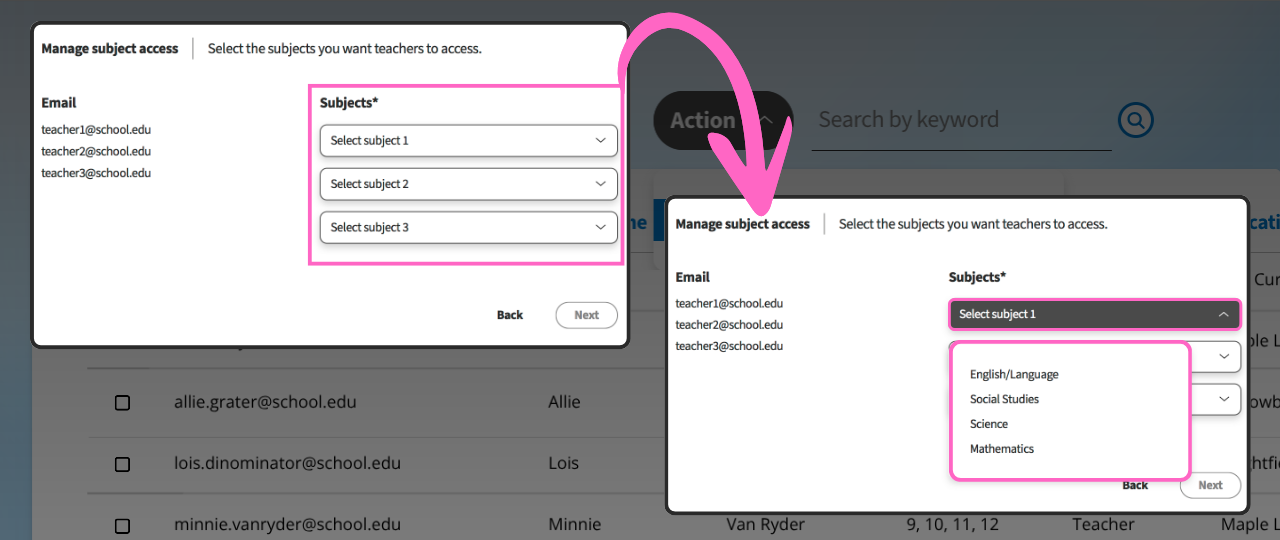Choose Social Studies from the subject list

coord(1004,399)
